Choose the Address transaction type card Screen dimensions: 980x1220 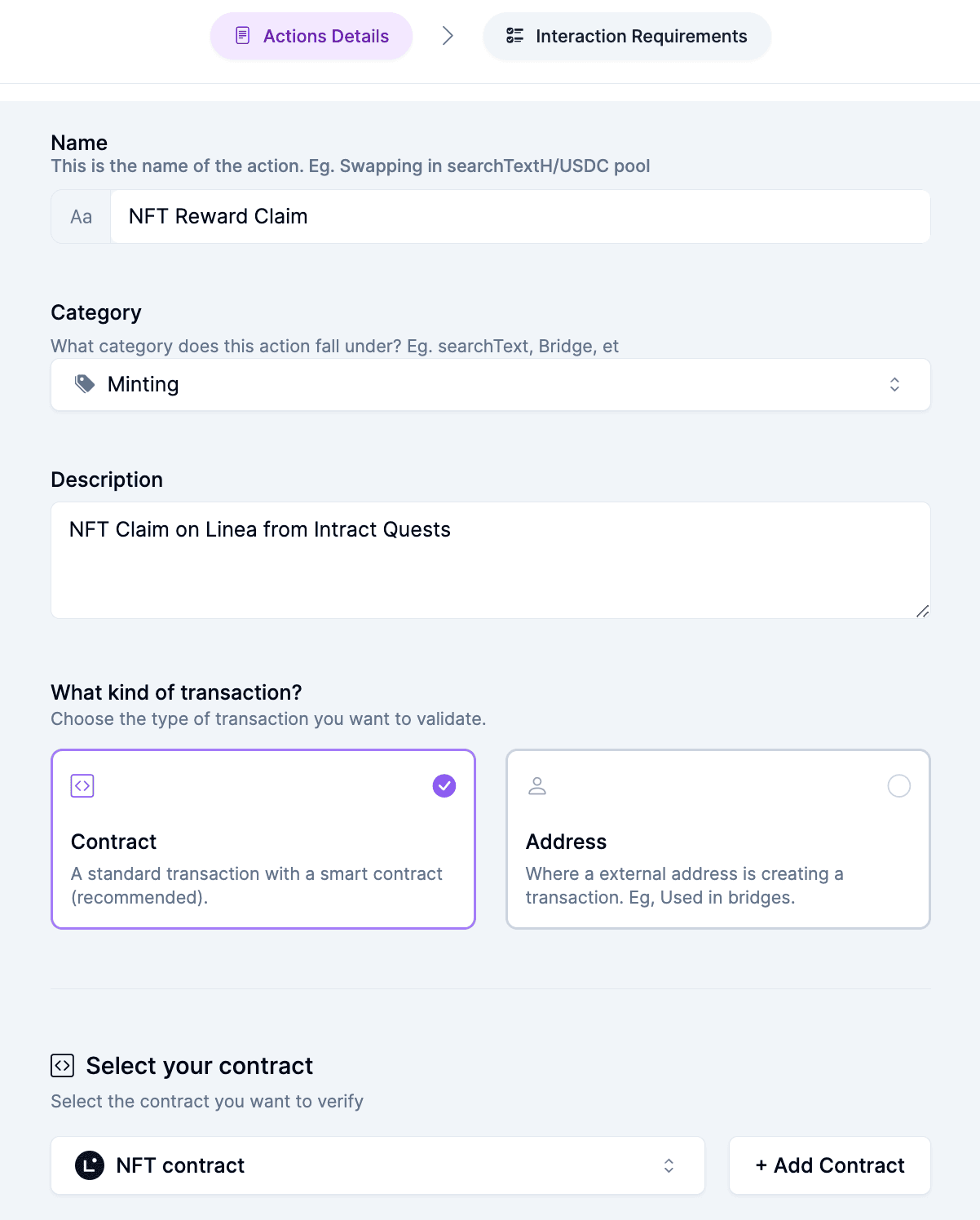718,839
